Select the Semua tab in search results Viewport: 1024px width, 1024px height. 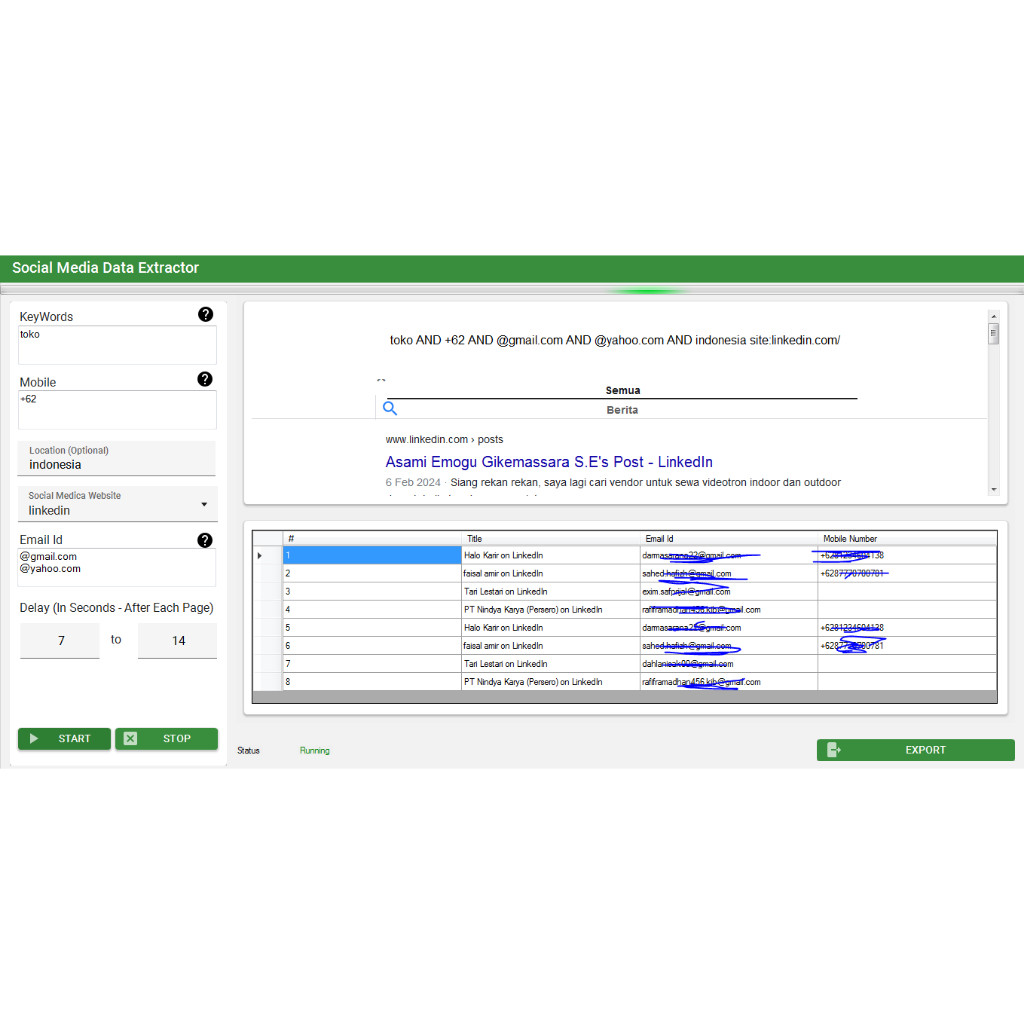[x=622, y=391]
